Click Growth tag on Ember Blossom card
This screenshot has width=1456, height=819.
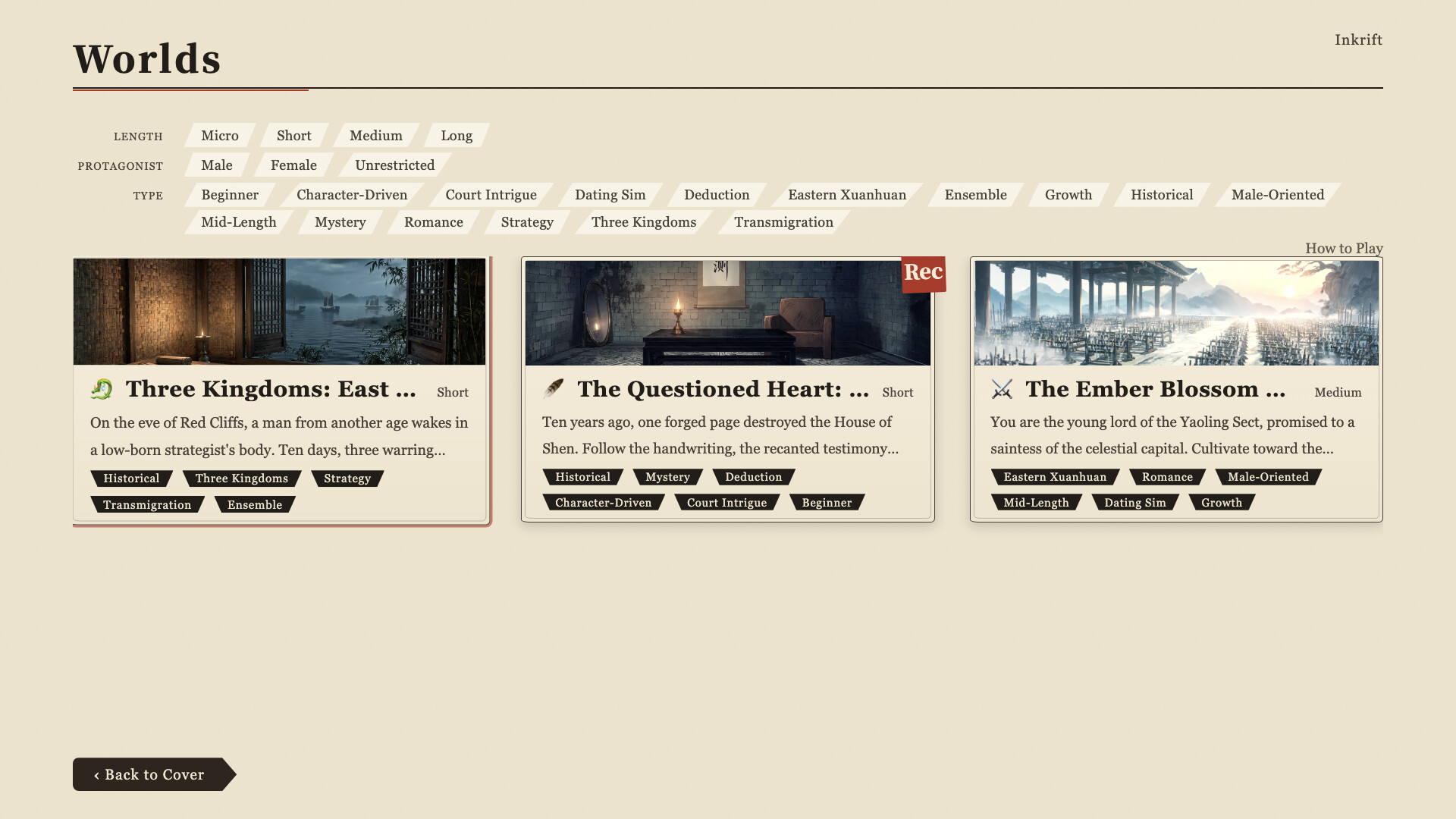coord(1222,503)
